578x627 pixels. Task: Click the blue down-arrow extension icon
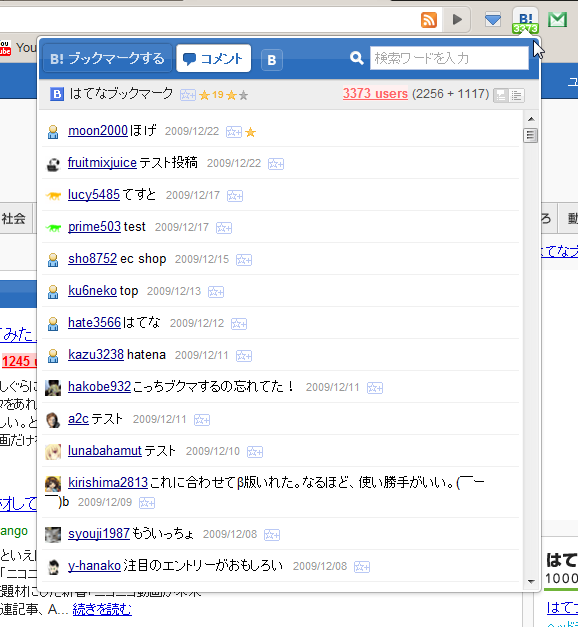point(493,20)
